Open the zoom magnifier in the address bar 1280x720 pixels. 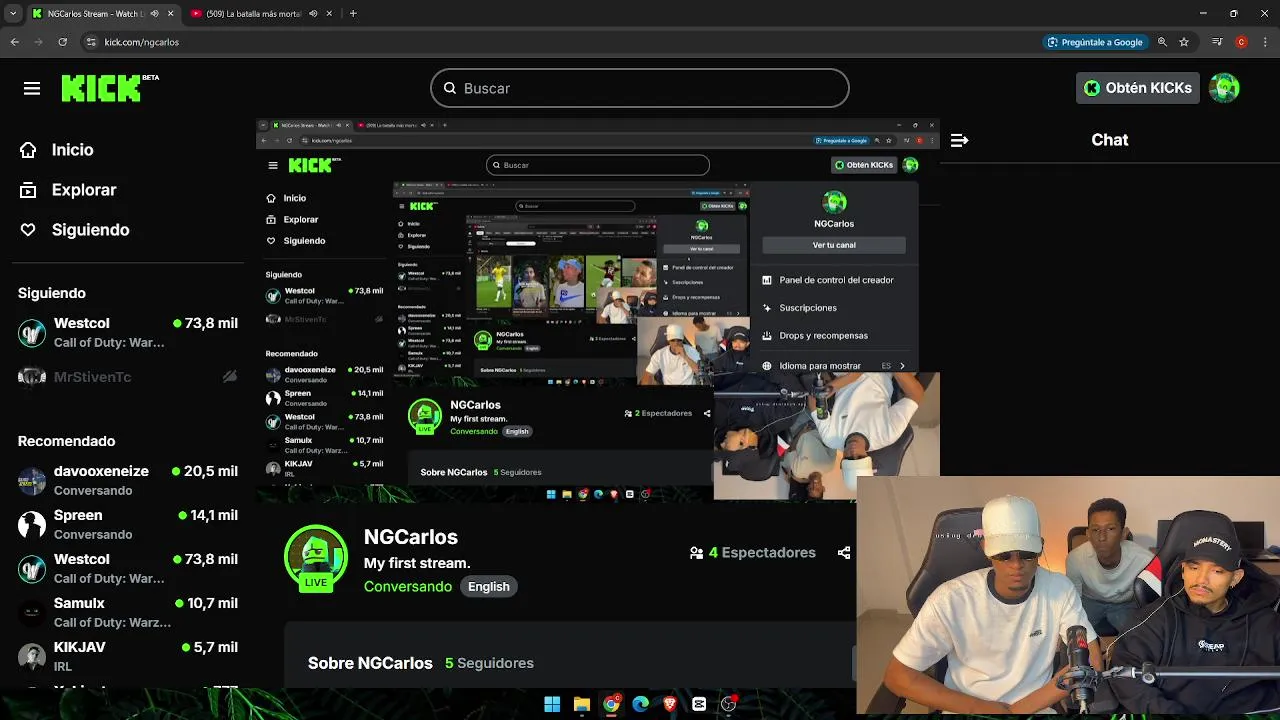coord(1162,42)
